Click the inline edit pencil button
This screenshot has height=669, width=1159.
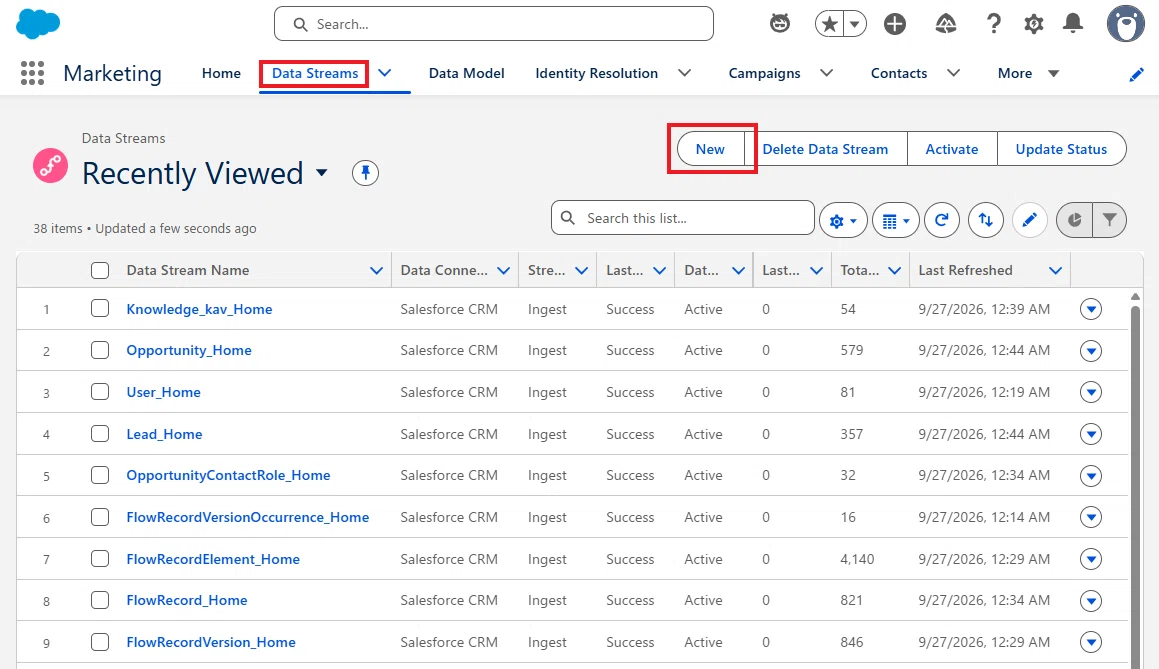1030,220
